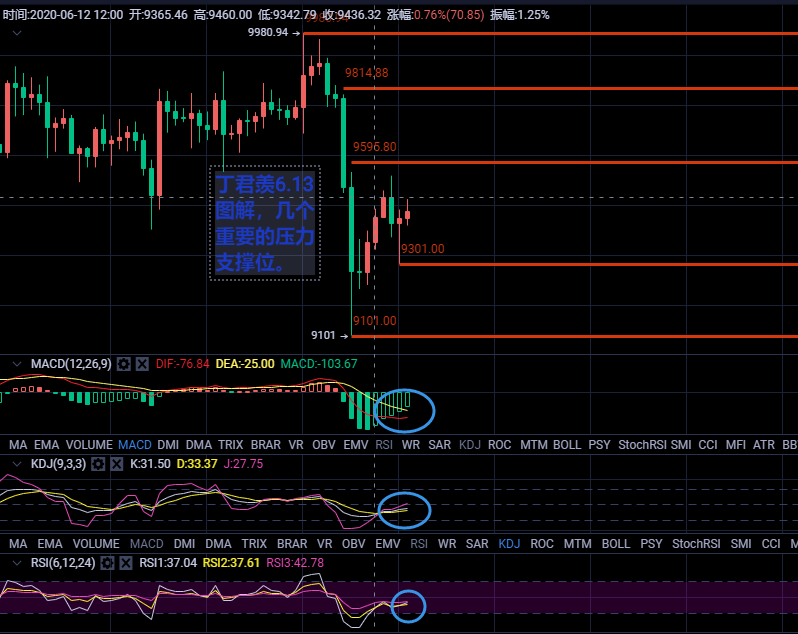
Task: Select BRAR in the row under MACD panel
Action: point(266,445)
